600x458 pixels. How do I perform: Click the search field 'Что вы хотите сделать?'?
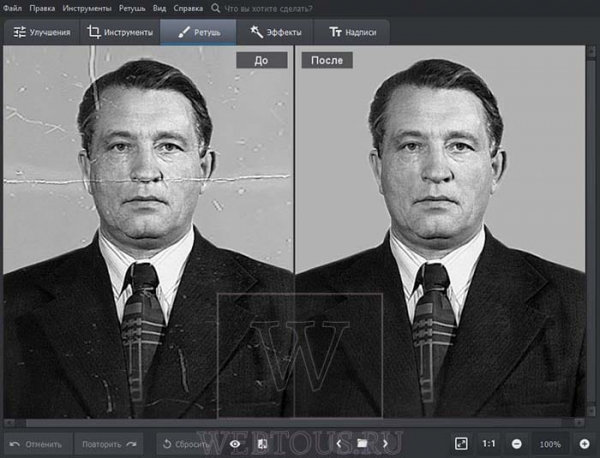coord(268,8)
